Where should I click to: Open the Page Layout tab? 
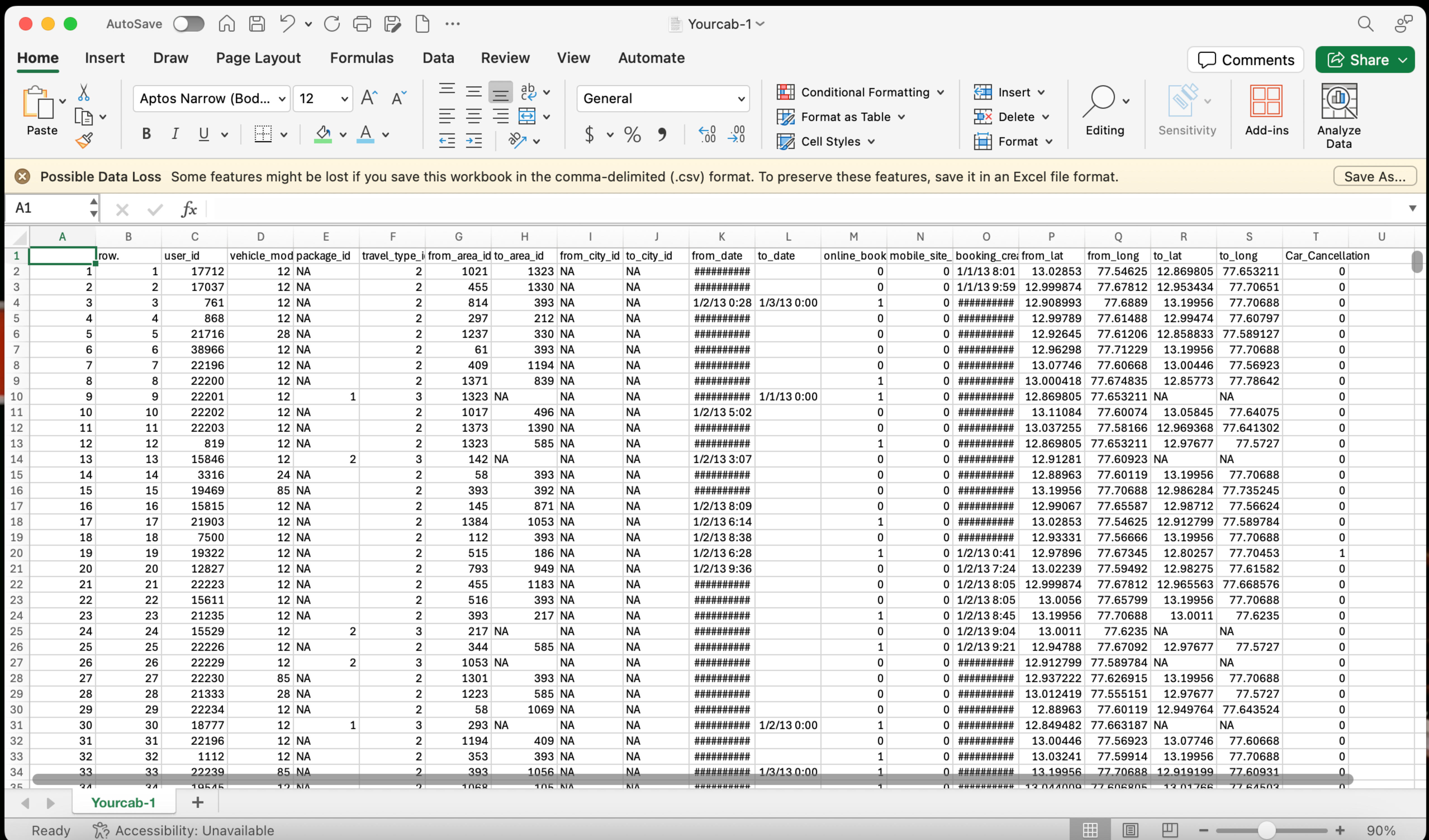point(258,58)
